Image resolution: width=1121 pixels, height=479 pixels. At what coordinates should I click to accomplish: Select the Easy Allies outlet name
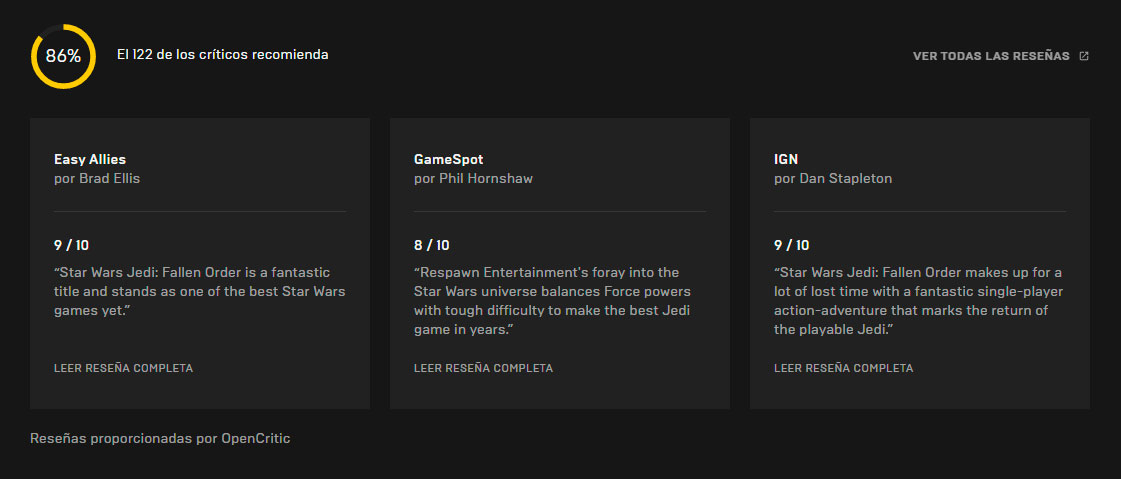(90, 159)
